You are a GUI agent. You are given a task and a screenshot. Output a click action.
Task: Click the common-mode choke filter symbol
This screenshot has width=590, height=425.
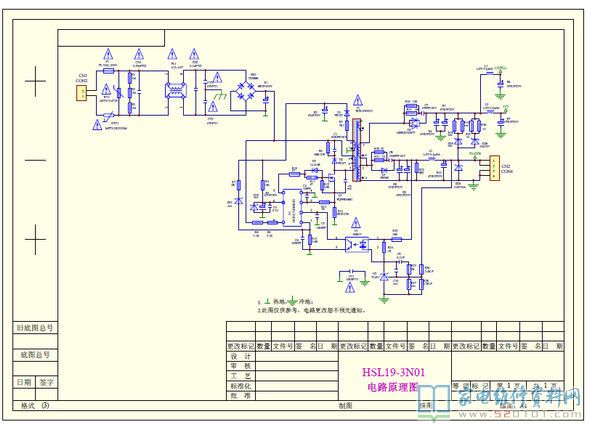tap(176, 91)
